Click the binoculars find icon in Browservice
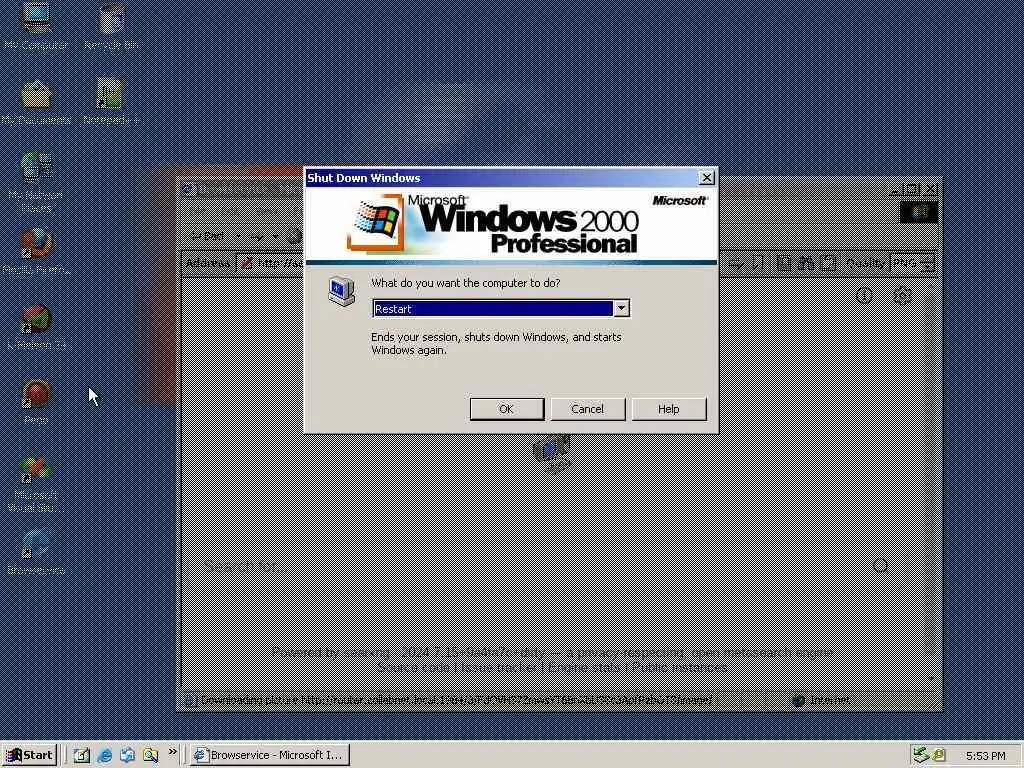This screenshot has width=1024, height=768. 806,263
